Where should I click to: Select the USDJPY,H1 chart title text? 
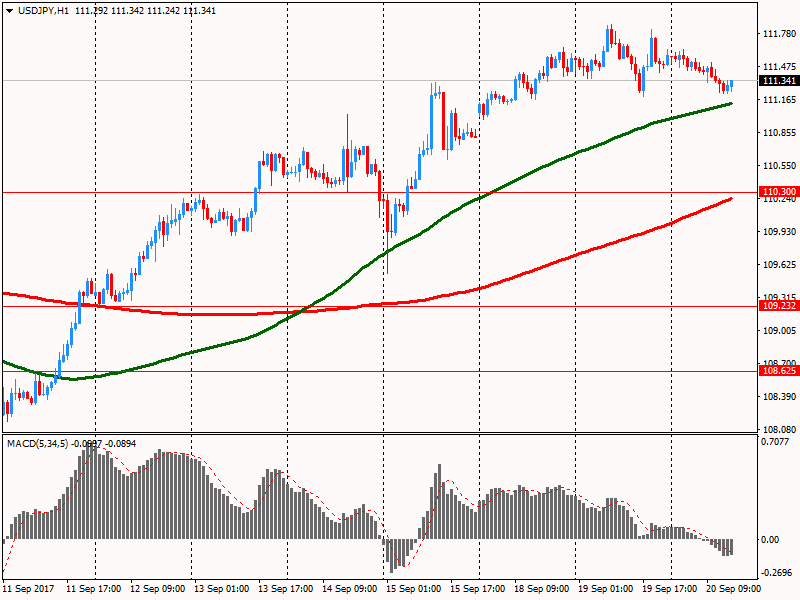click(43, 11)
